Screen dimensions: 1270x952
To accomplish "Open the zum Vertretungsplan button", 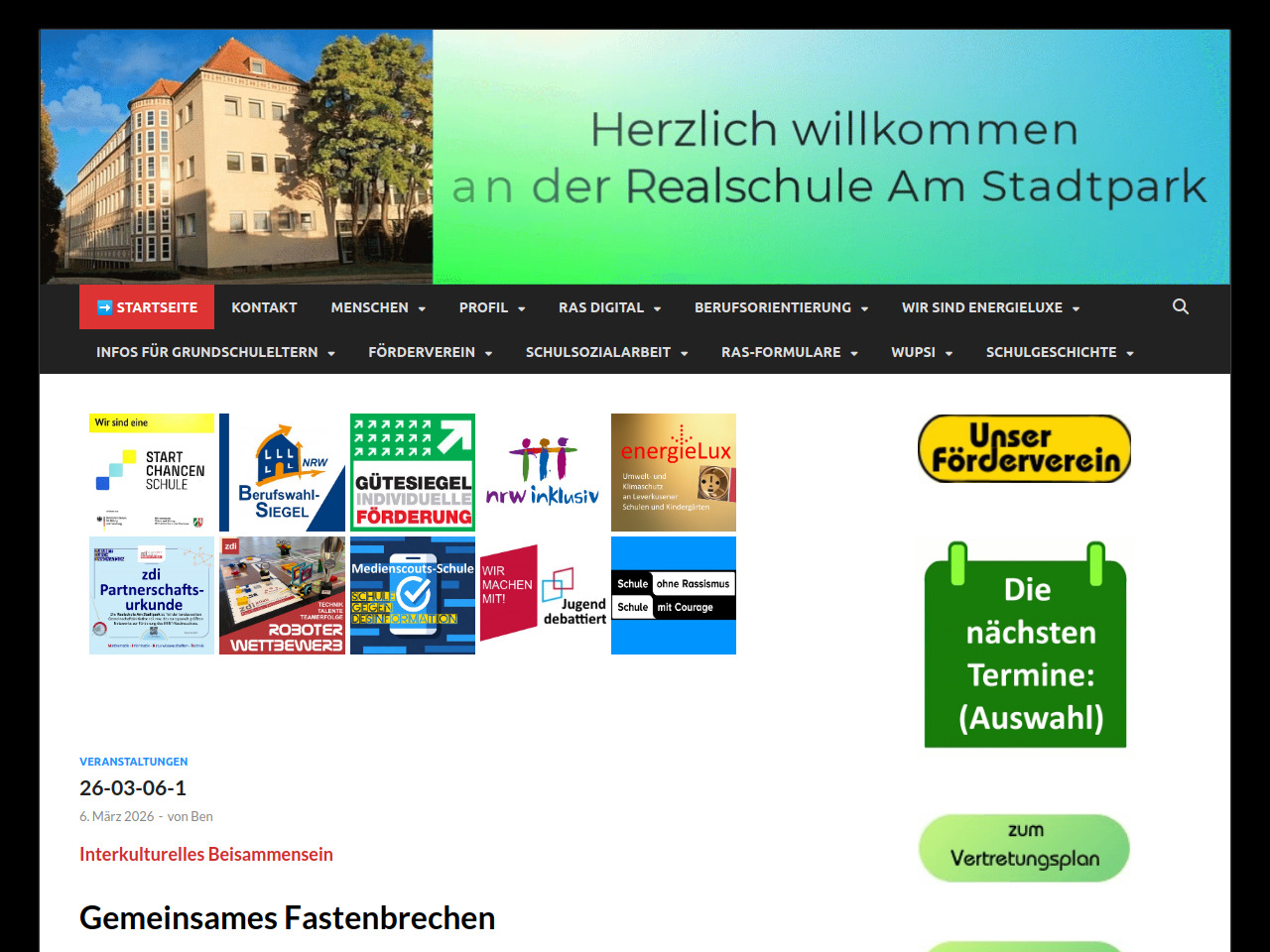I will tap(1025, 848).
